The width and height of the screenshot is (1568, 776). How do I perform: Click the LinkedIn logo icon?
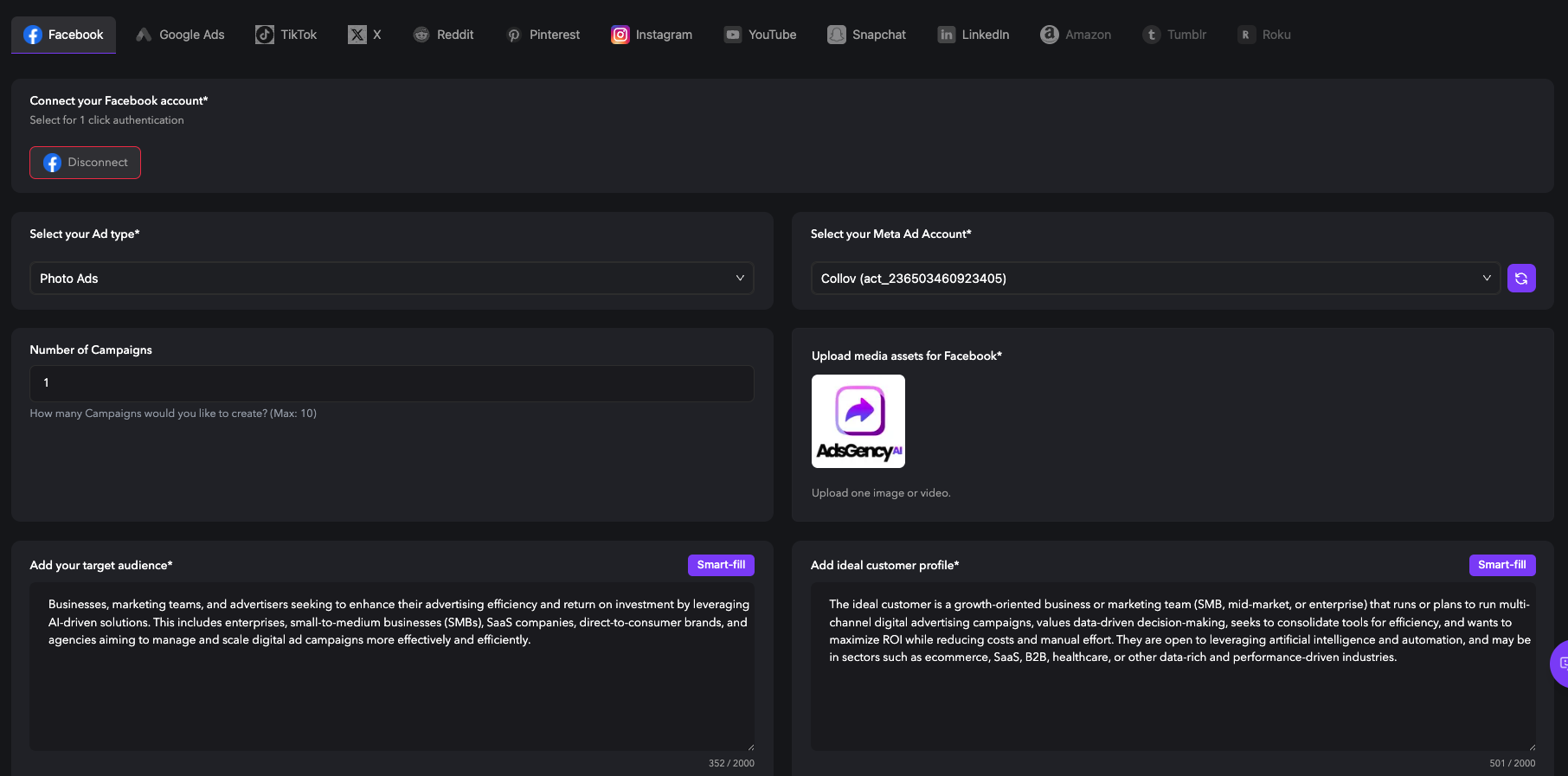[x=947, y=35]
